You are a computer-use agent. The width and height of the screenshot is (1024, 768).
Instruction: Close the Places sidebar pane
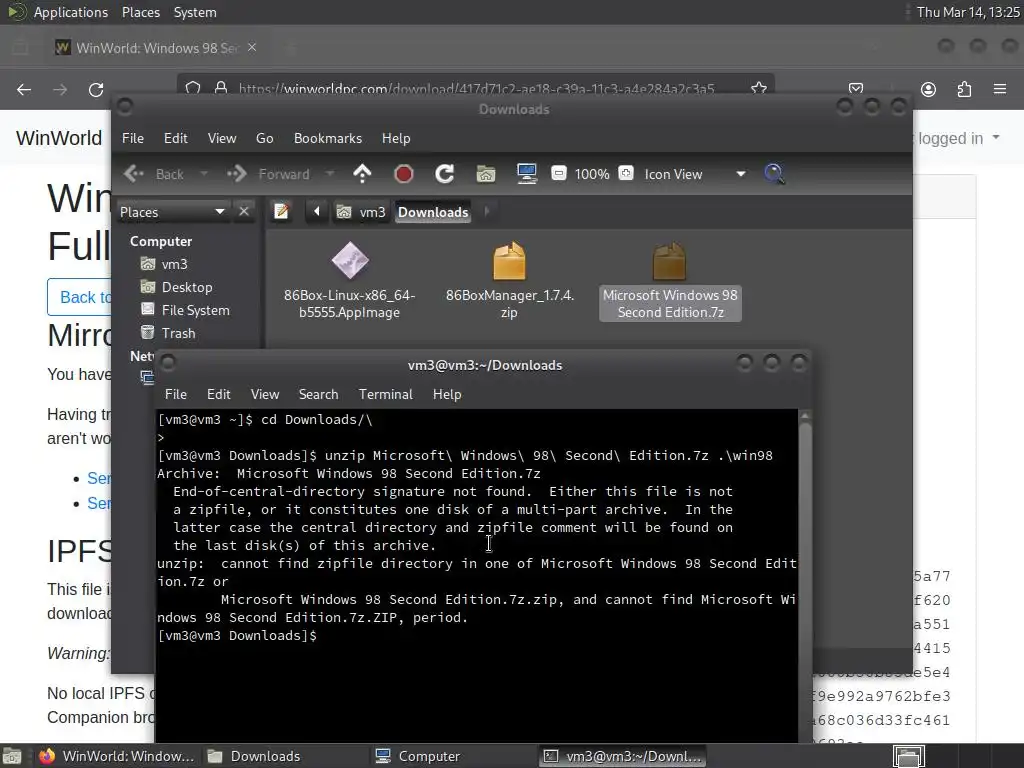coord(244,212)
